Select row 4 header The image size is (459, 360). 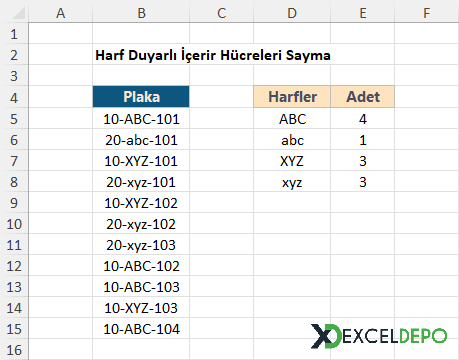[x=14, y=97]
